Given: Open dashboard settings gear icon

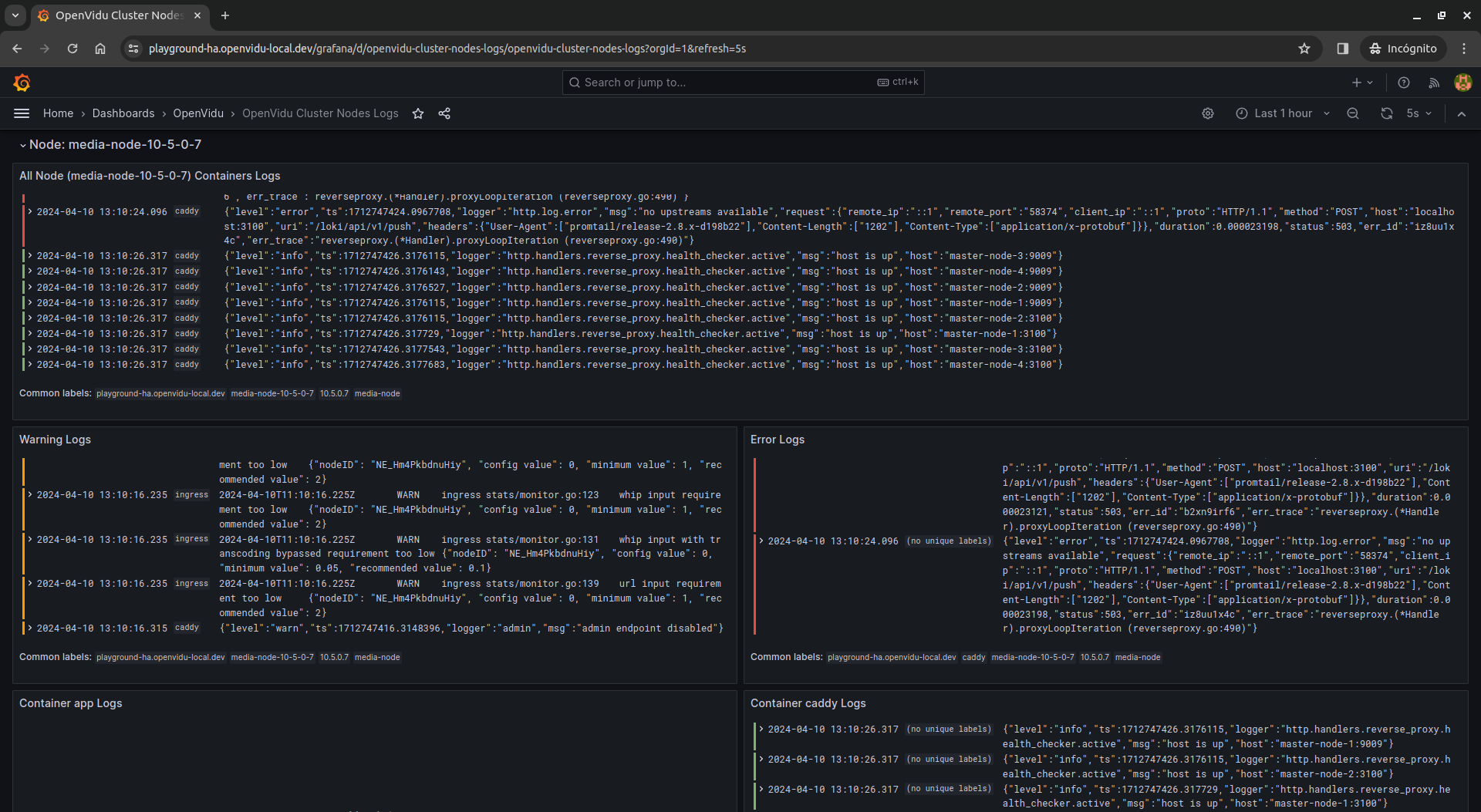Looking at the screenshot, I should (x=1208, y=113).
